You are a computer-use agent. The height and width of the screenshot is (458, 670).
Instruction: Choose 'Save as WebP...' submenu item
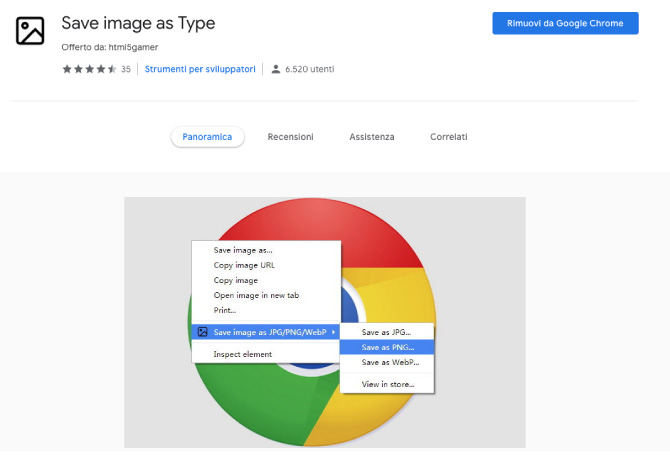pos(387,362)
